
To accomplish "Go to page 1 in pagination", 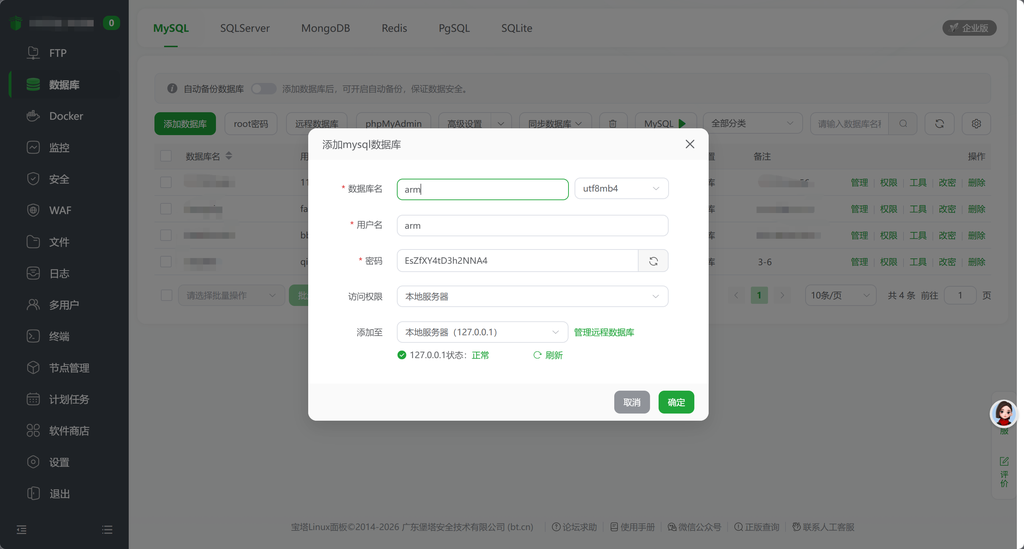I will click(x=759, y=295).
